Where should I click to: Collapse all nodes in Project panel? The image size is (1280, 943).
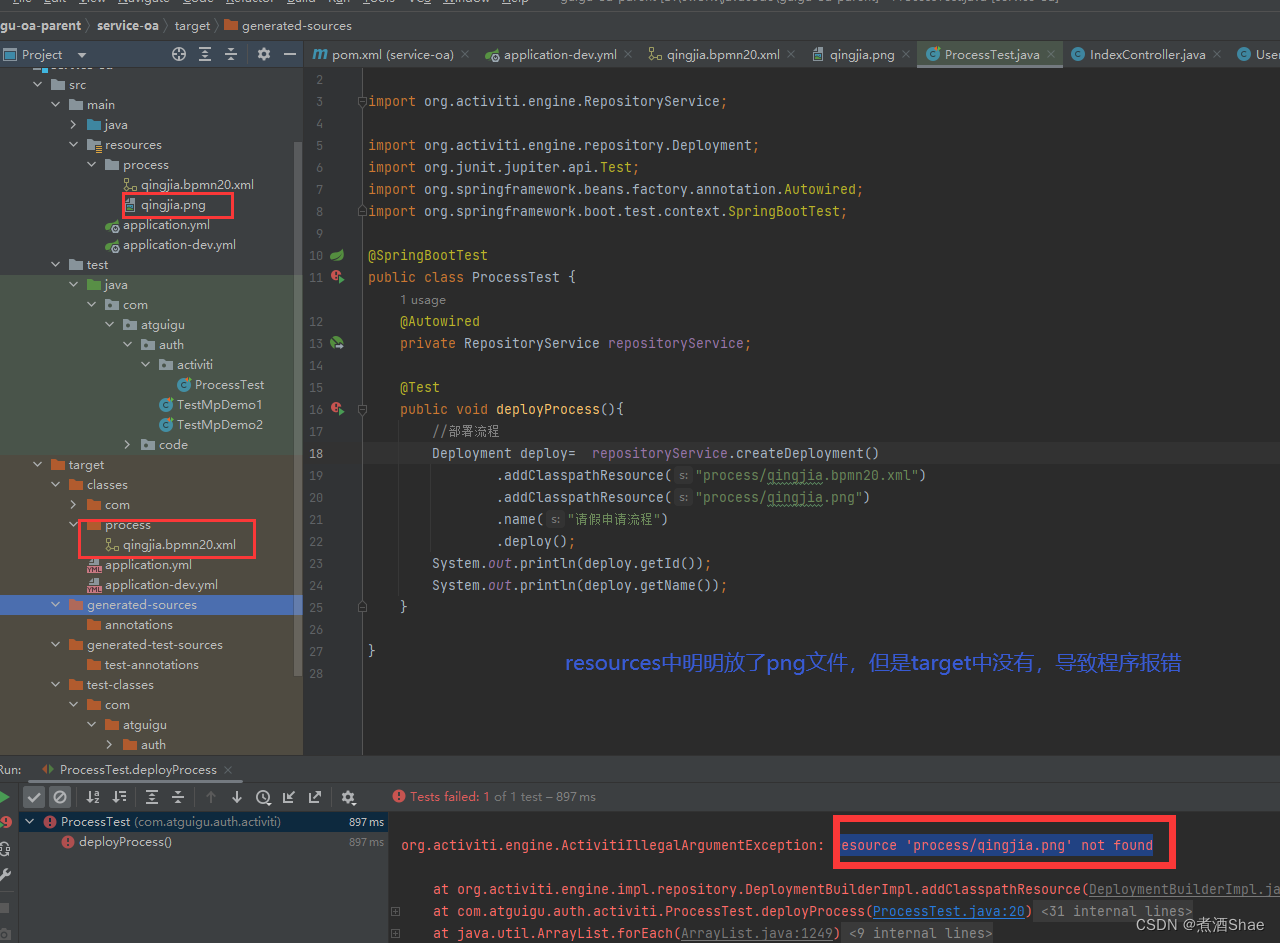coord(231,54)
